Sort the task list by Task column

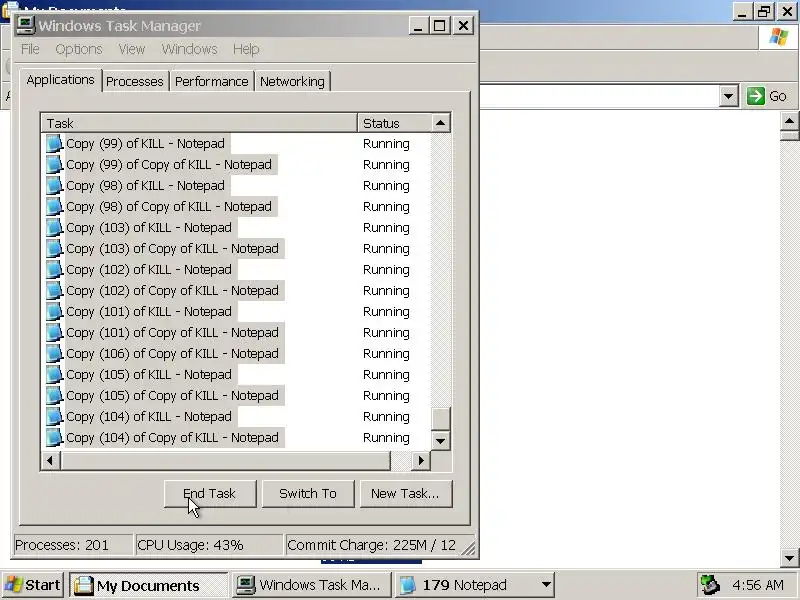199,123
